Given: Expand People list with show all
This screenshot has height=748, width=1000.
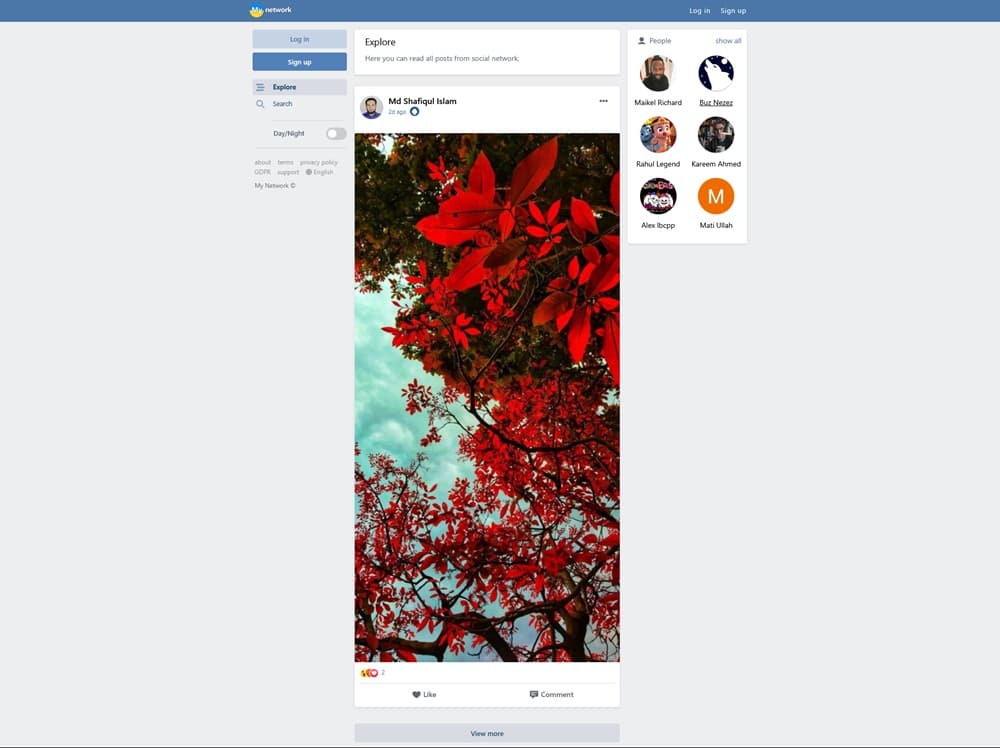Looking at the screenshot, I should point(728,41).
